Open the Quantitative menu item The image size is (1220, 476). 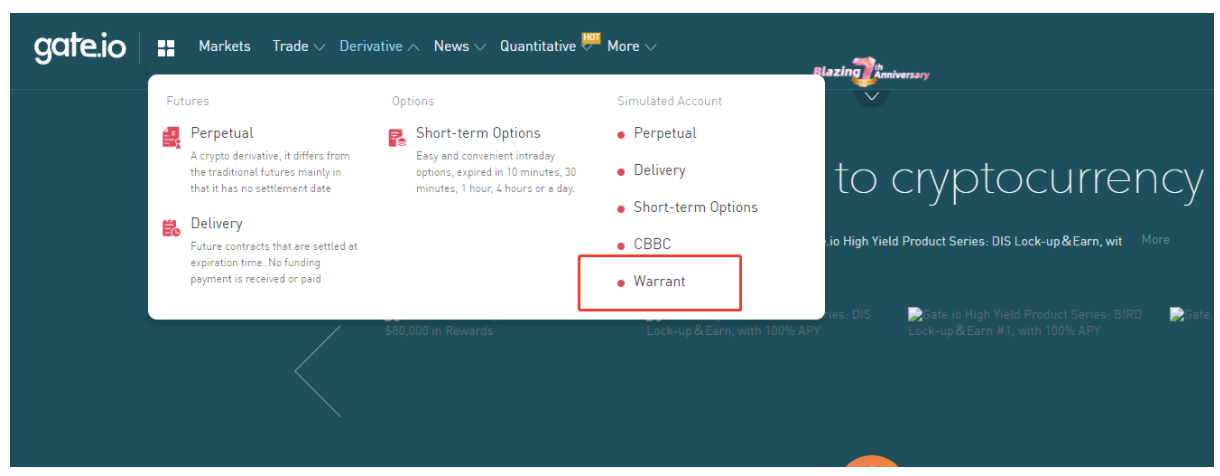click(538, 47)
